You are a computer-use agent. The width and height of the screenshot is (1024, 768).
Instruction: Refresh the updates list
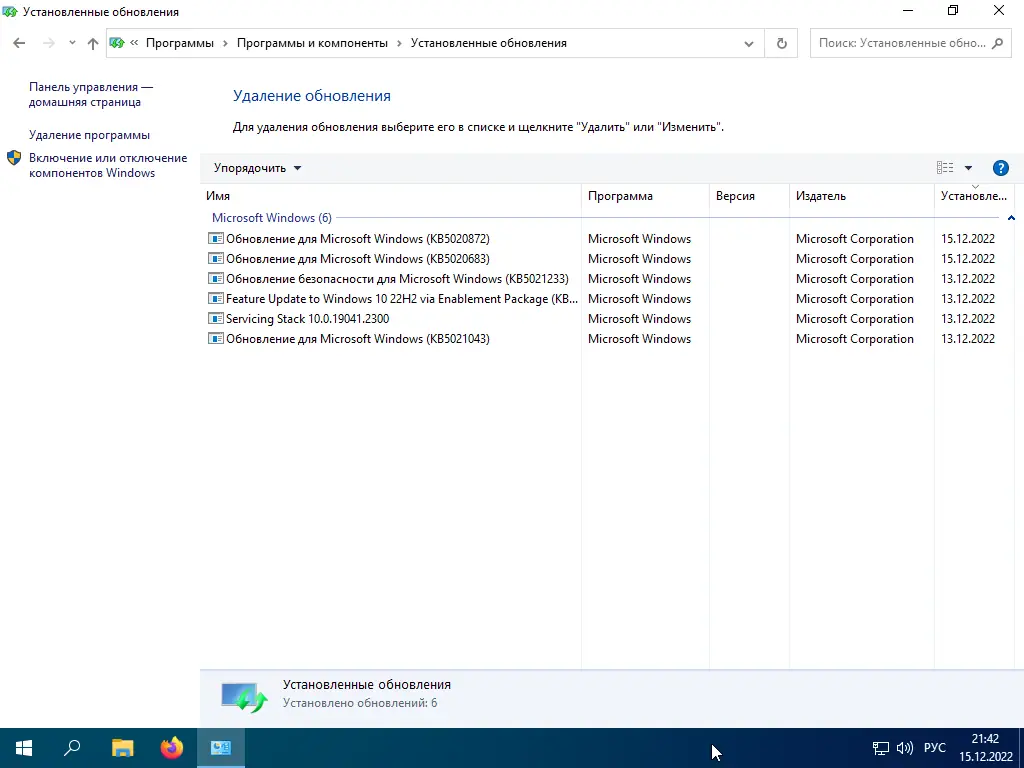coord(781,44)
